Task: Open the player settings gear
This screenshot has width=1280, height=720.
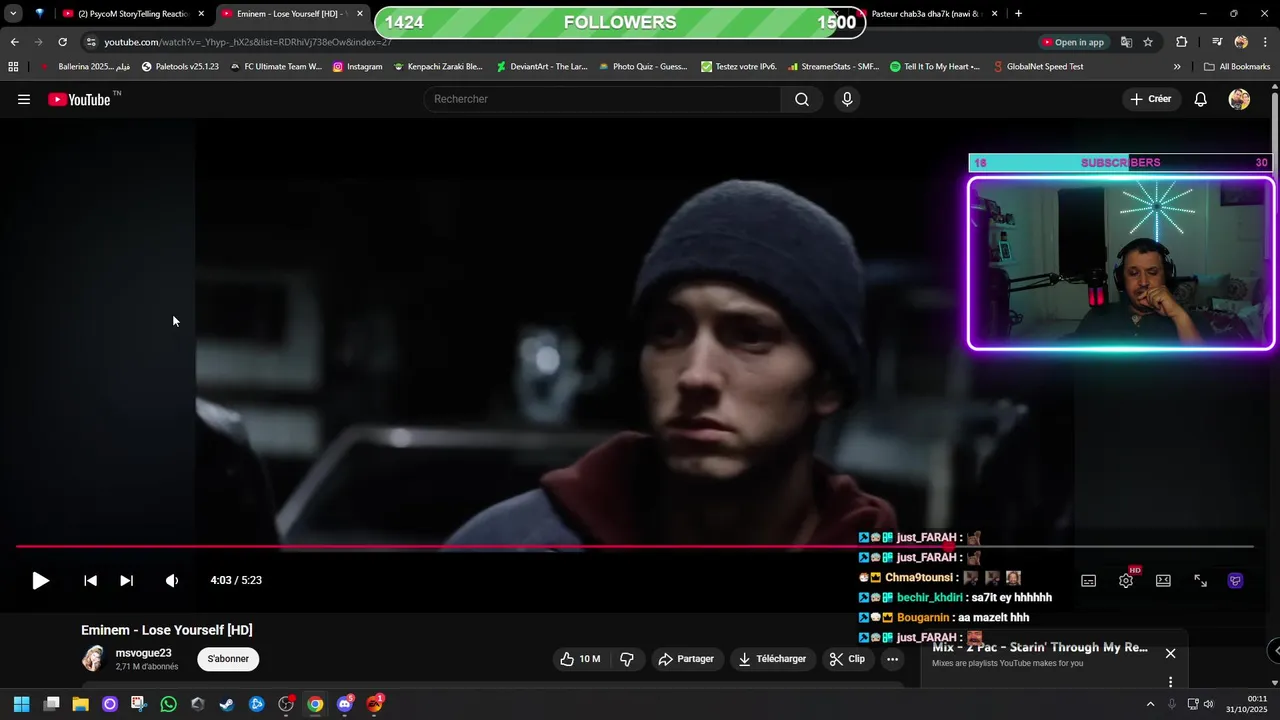Action: click(1126, 580)
